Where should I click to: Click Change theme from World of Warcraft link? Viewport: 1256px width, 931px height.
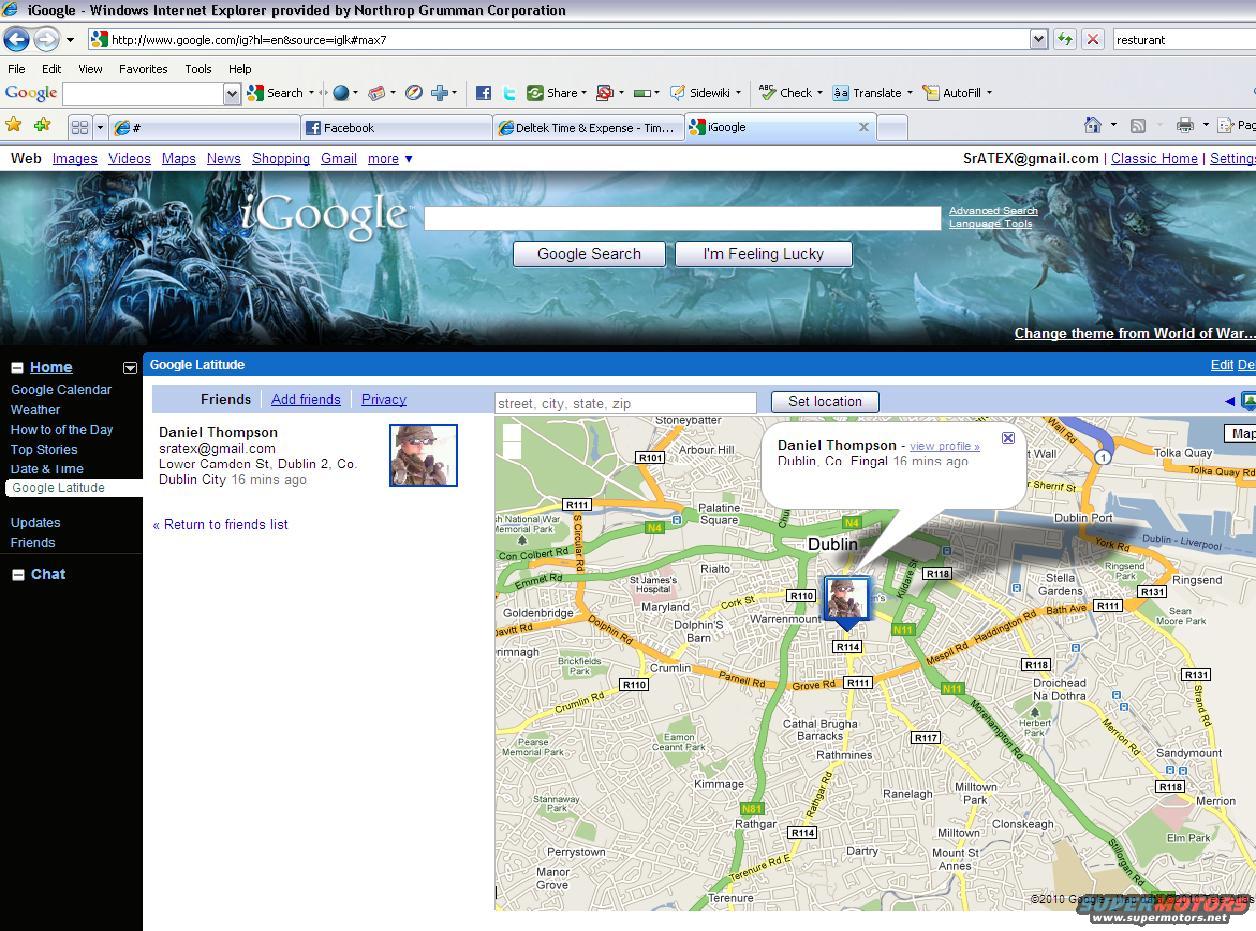pos(1134,333)
